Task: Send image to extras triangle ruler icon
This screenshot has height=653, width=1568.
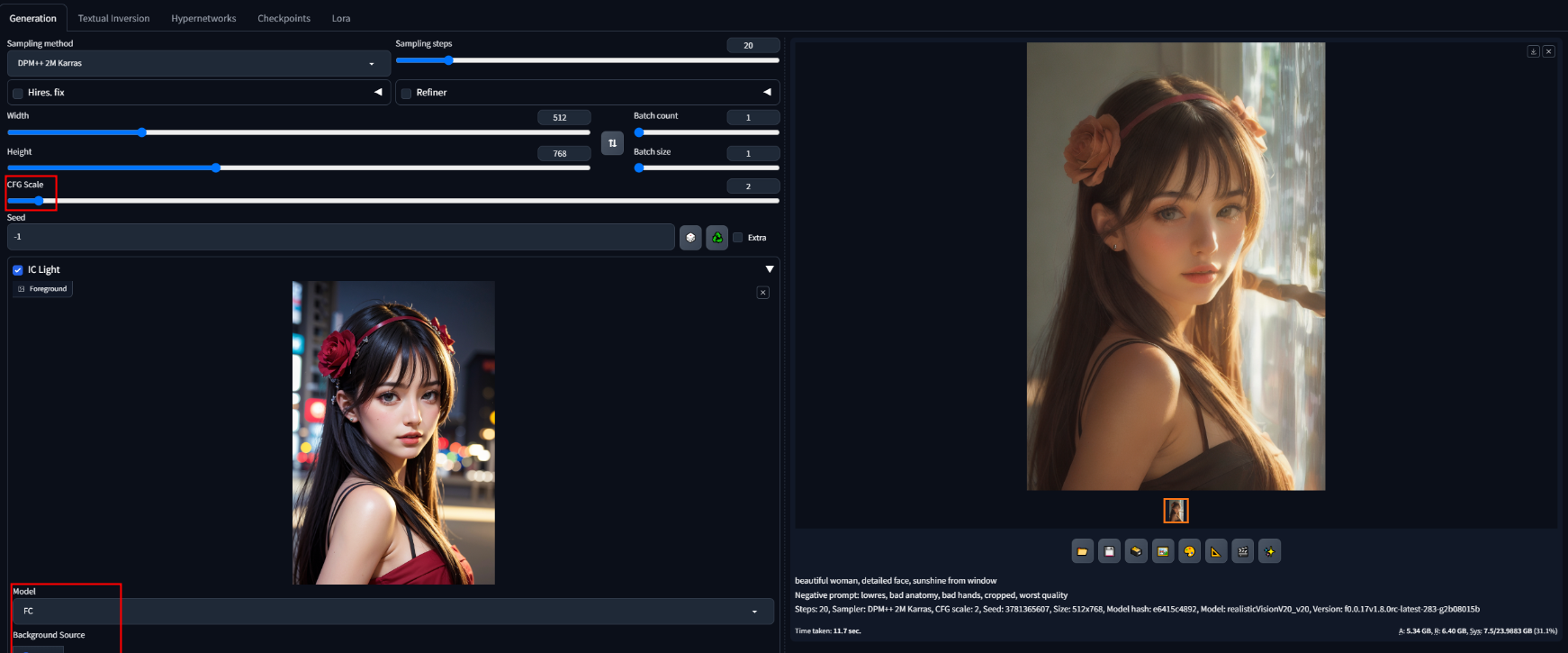Action: (1216, 551)
